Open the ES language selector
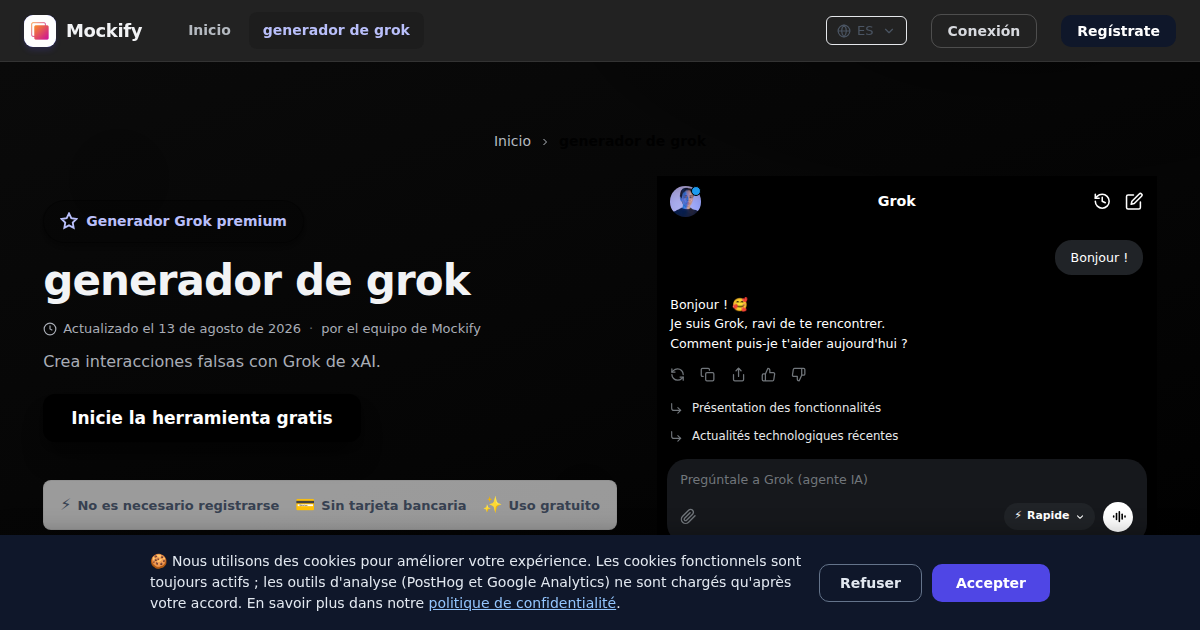The height and width of the screenshot is (630, 1200). click(x=866, y=31)
